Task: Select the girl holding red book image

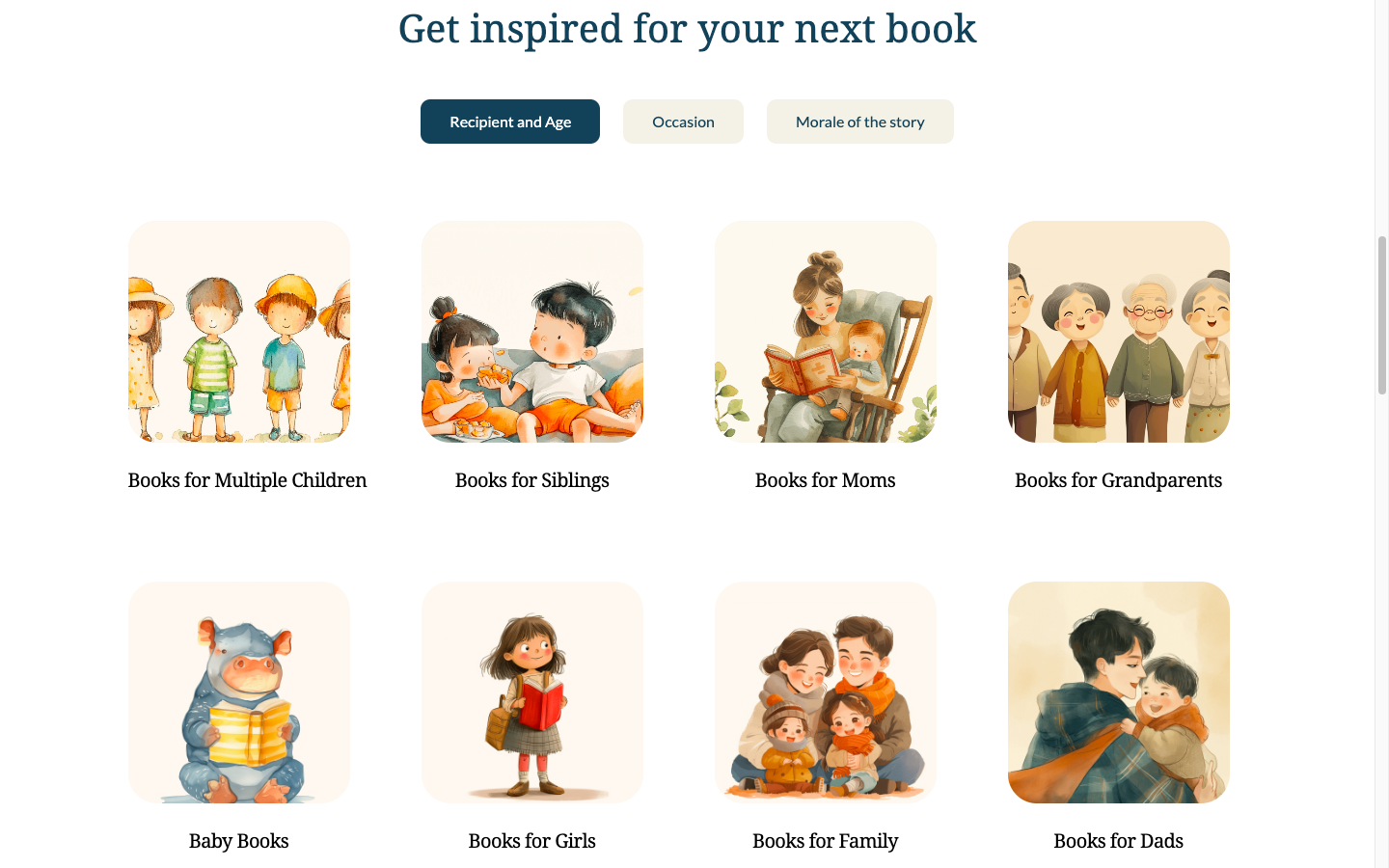Action: [x=532, y=692]
